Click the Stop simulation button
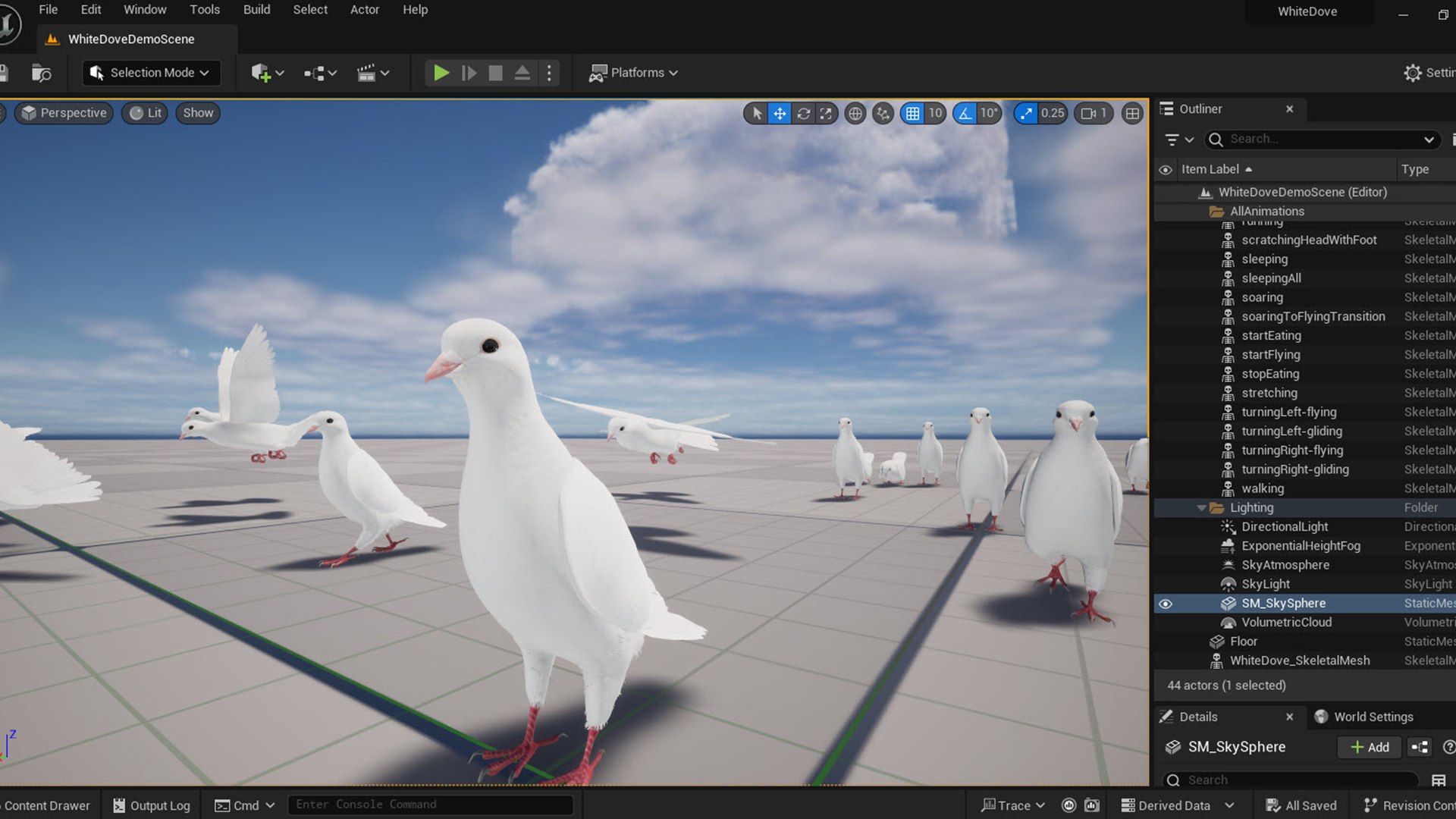The image size is (1456, 819). tap(495, 73)
